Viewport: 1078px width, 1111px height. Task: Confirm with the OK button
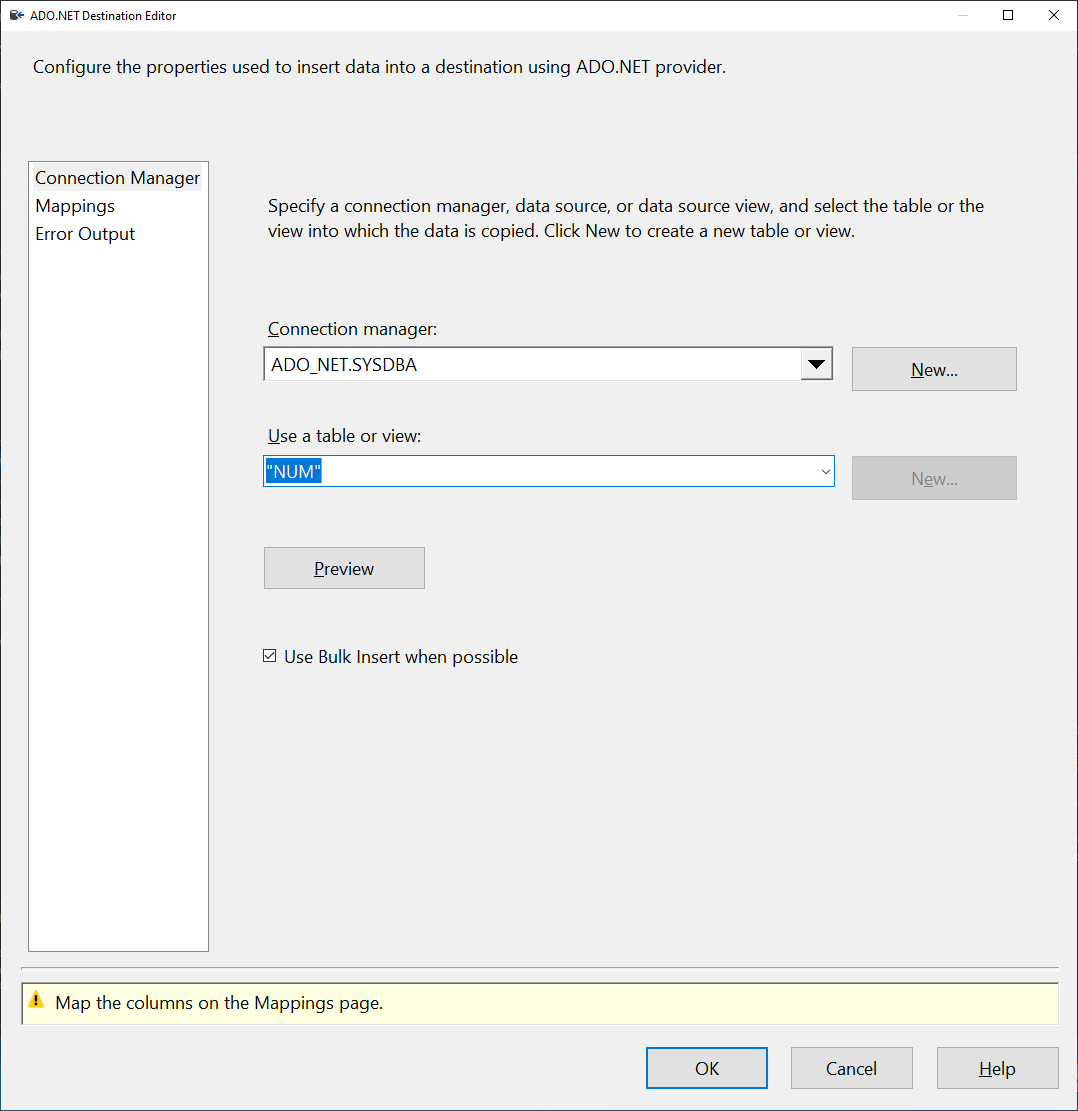point(707,1068)
